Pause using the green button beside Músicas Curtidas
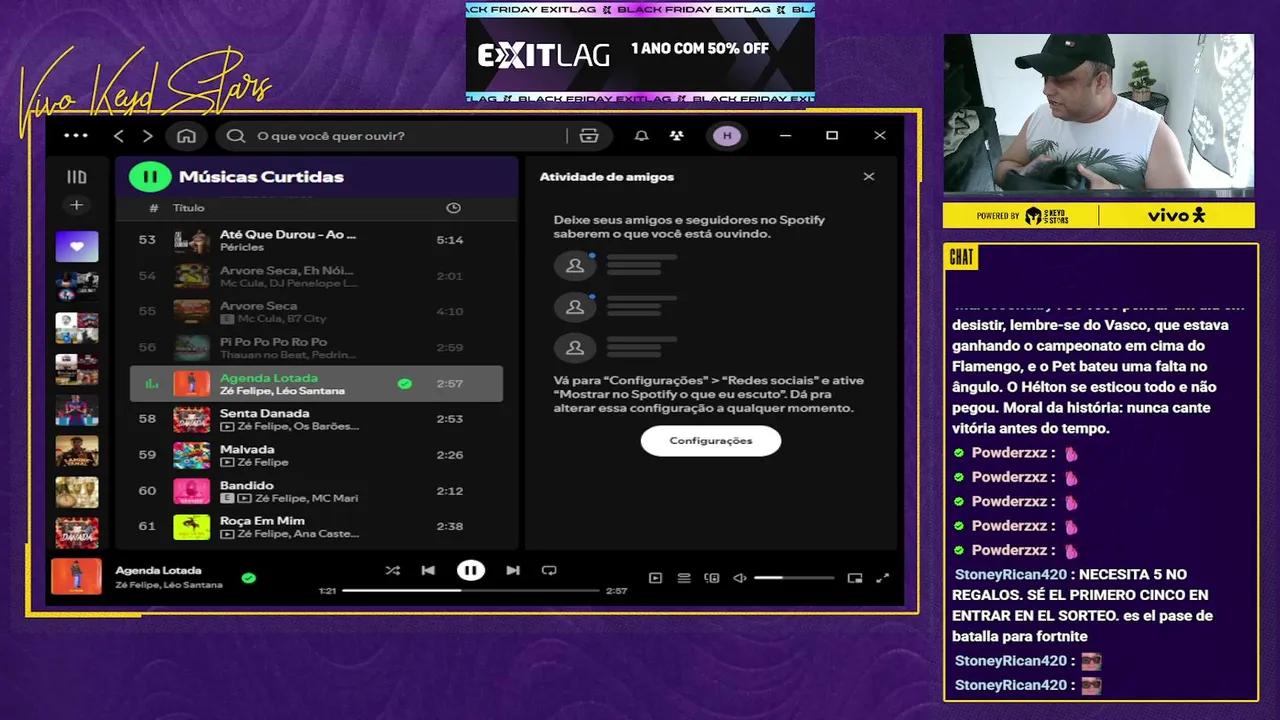 pos(150,177)
